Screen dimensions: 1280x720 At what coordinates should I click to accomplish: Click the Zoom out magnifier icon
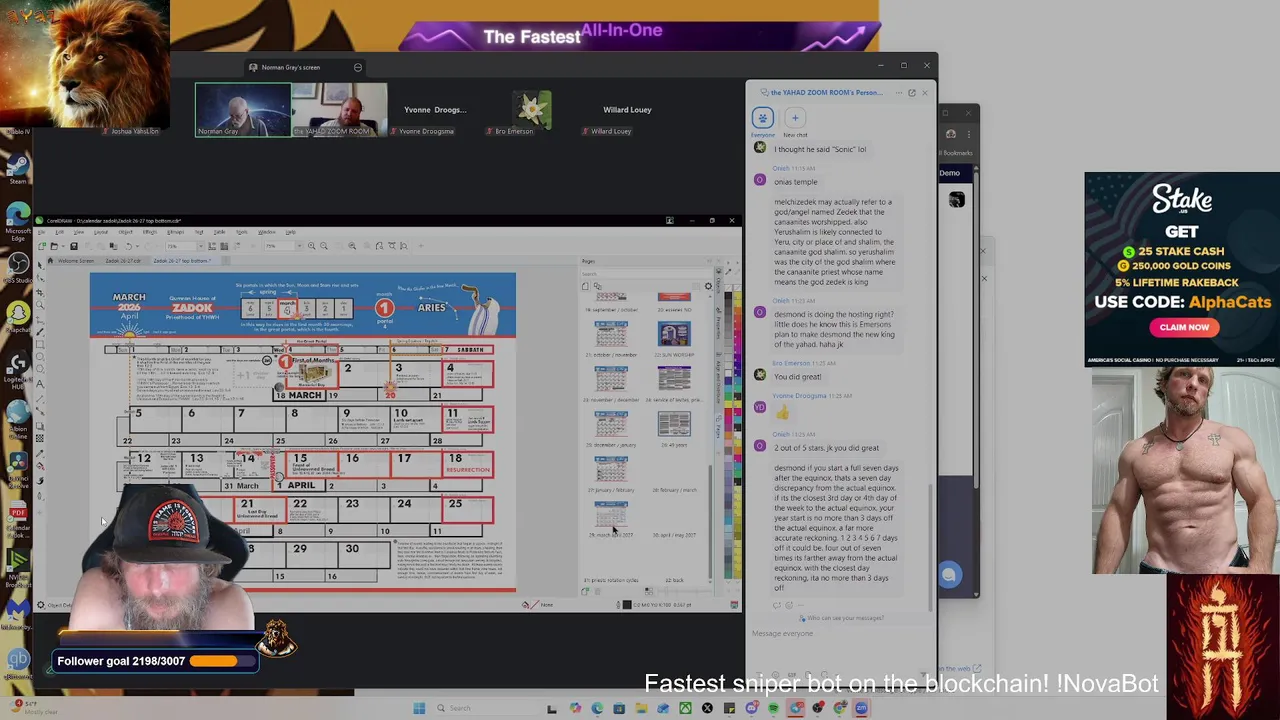coord(324,246)
